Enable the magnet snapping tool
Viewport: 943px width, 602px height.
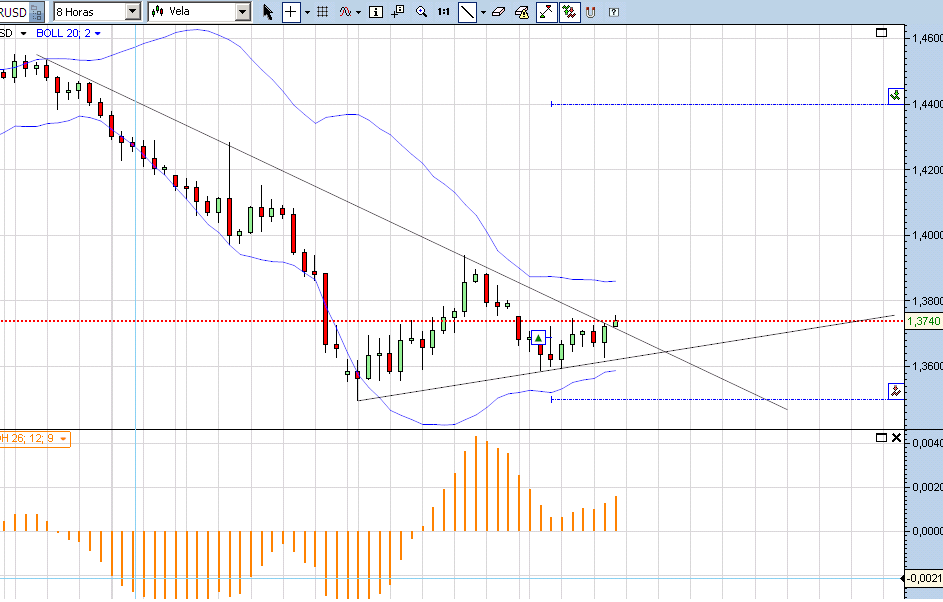[589, 12]
